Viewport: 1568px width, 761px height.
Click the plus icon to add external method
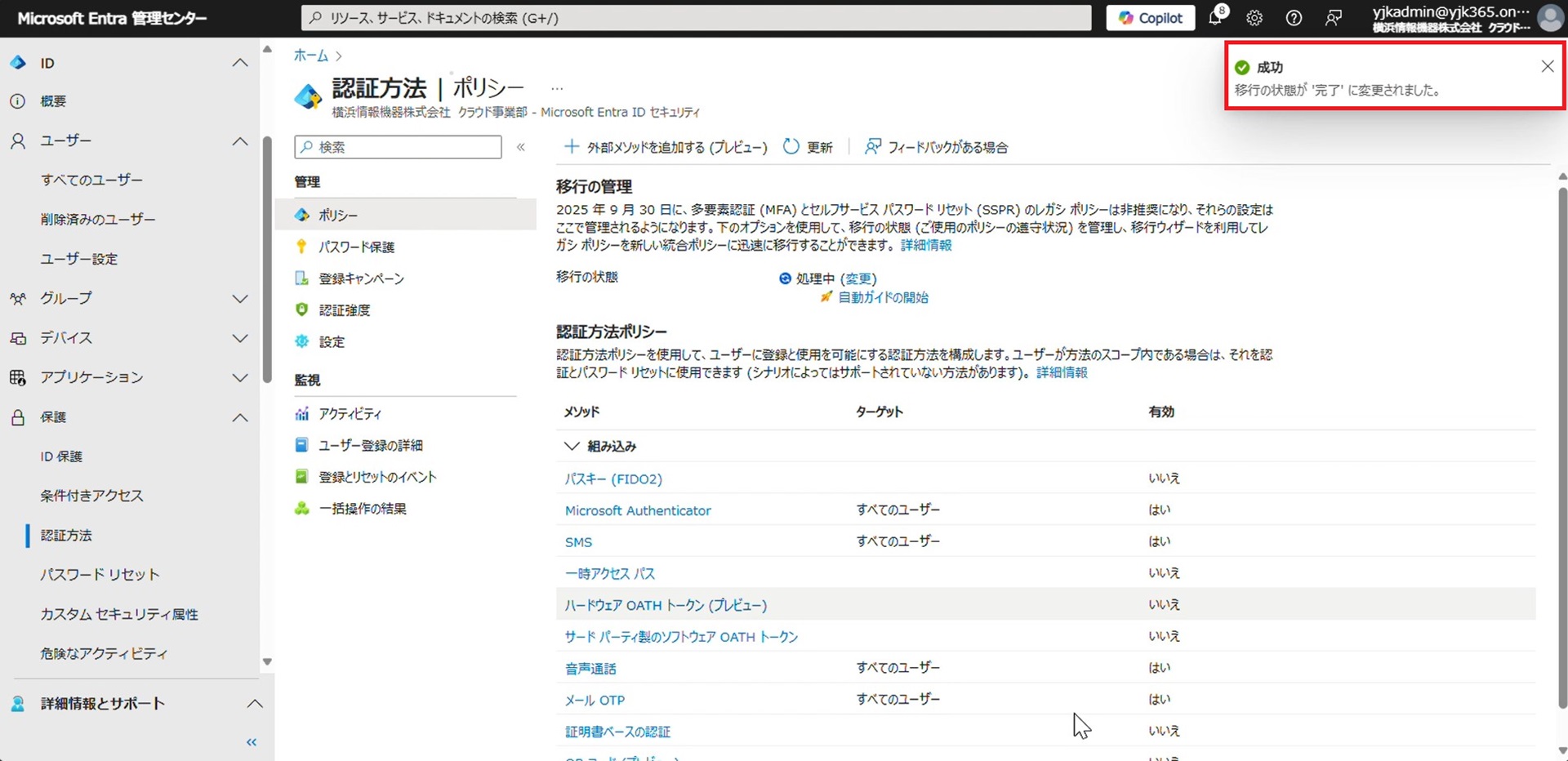pos(572,147)
